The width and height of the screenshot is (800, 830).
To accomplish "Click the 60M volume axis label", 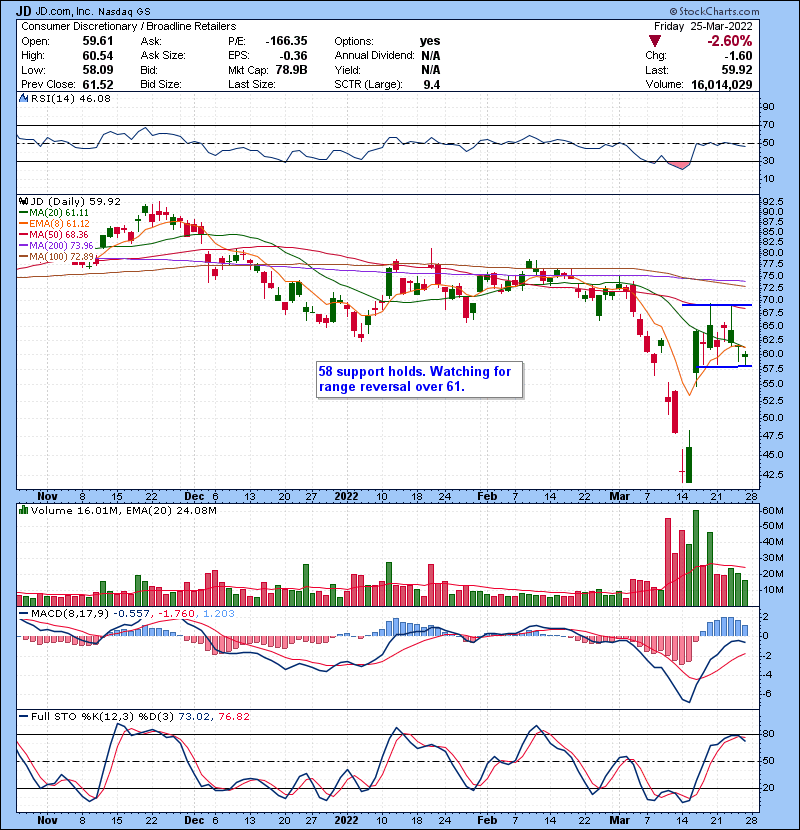I will click(x=772, y=511).
